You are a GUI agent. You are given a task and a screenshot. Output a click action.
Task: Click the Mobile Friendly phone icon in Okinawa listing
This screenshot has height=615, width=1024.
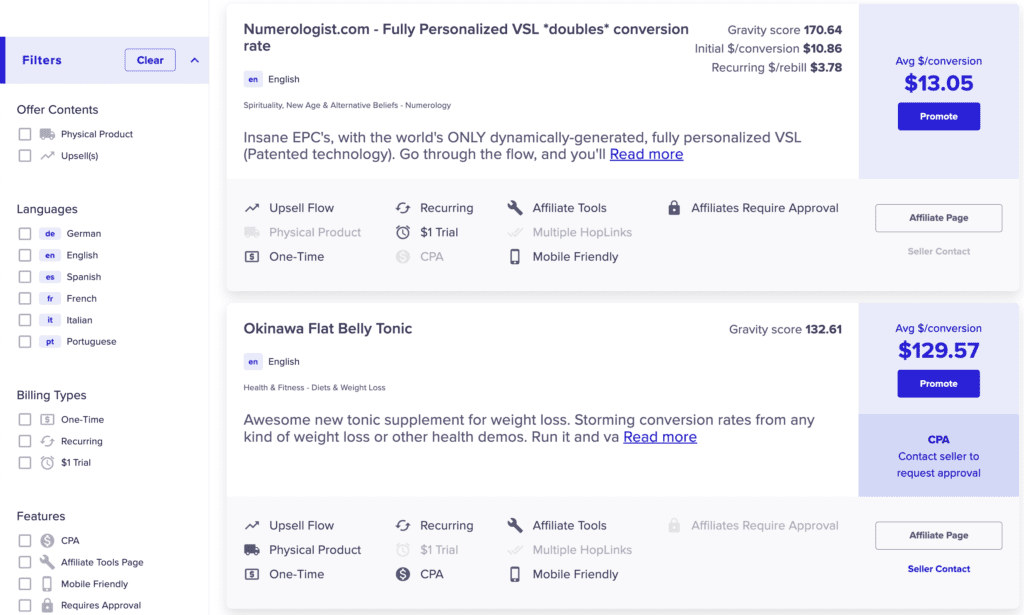point(515,574)
